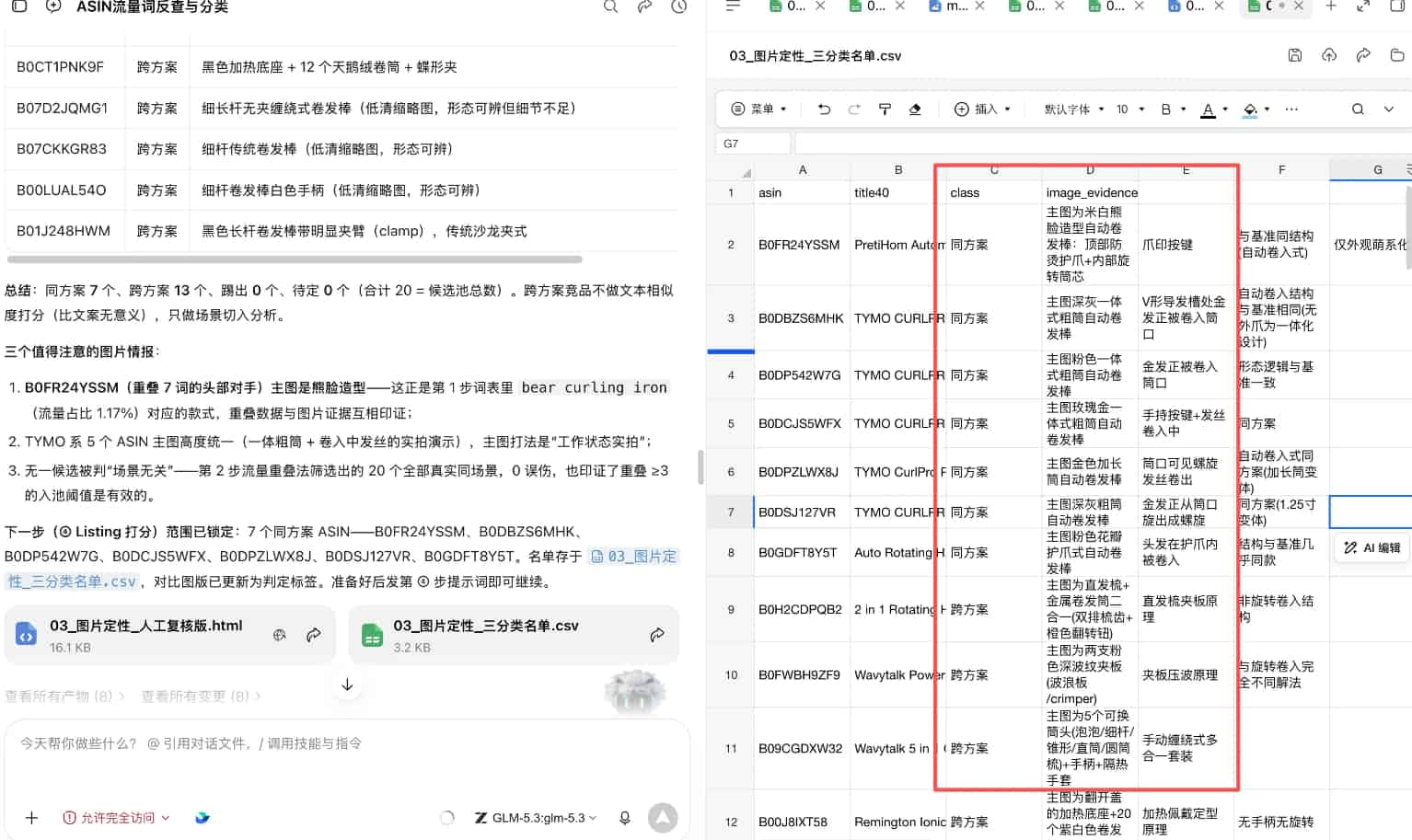Image resolution: width=1412 pixels, height=840 pixels.
Task: Focus the chat message input box
Action: click(x=347, y=743)
